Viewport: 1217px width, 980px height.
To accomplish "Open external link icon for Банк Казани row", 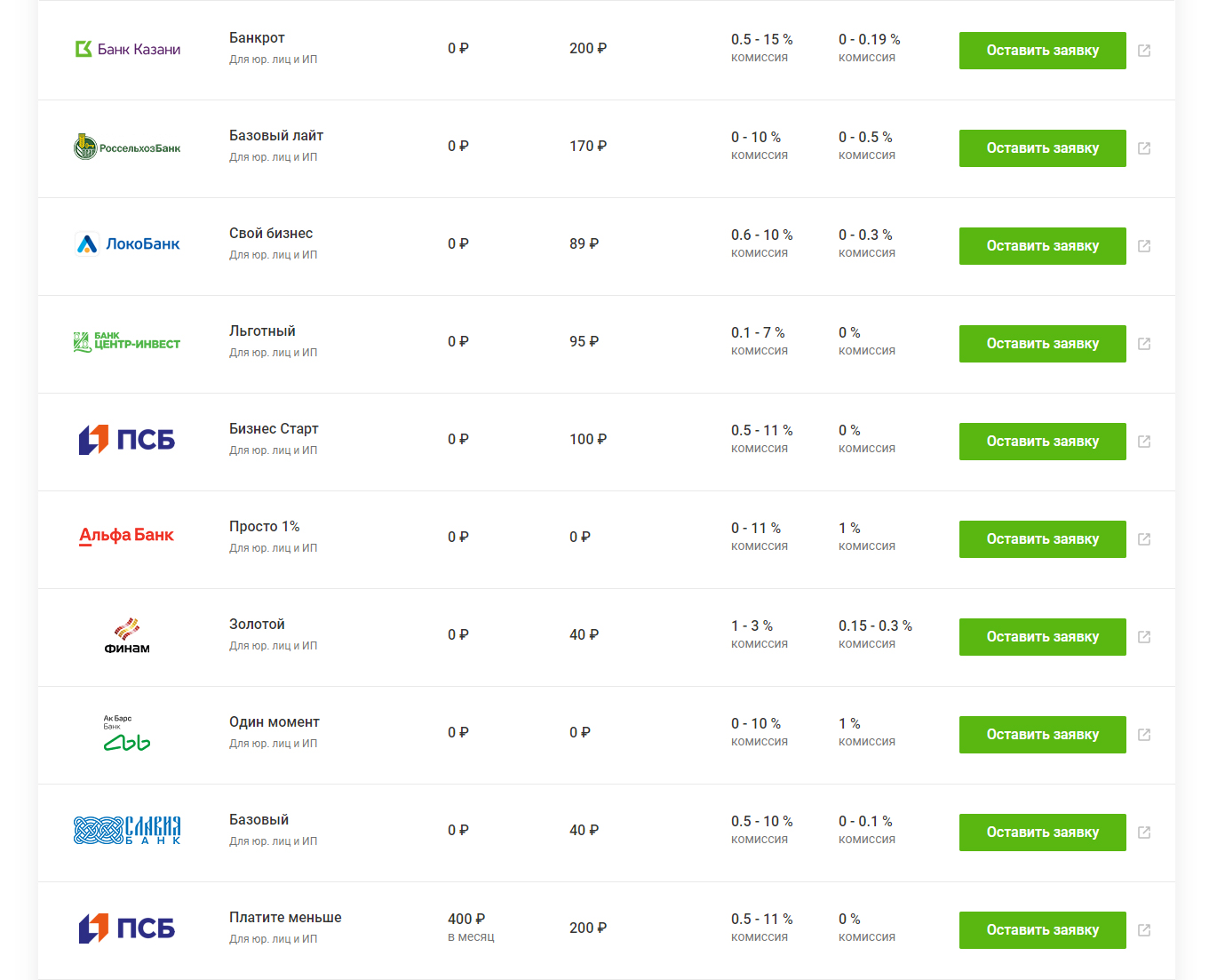I will tap(1144, 51).
